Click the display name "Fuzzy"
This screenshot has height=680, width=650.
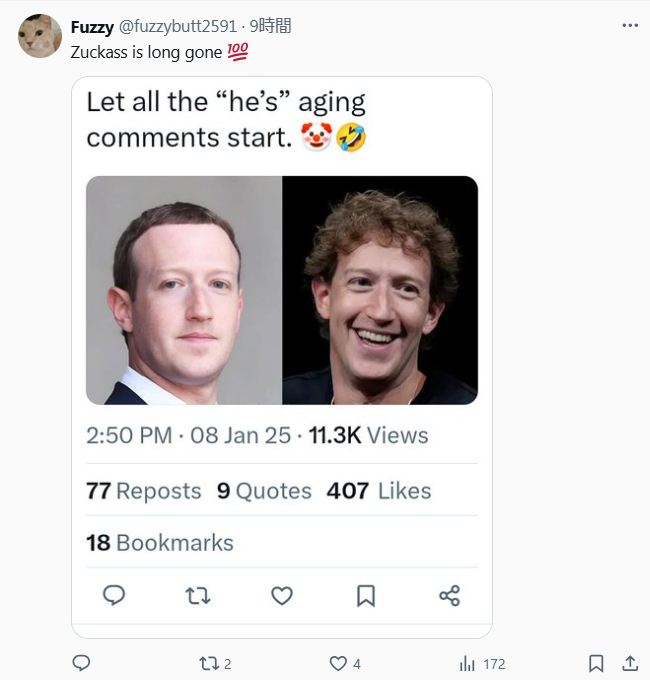[x=92, y=27]
